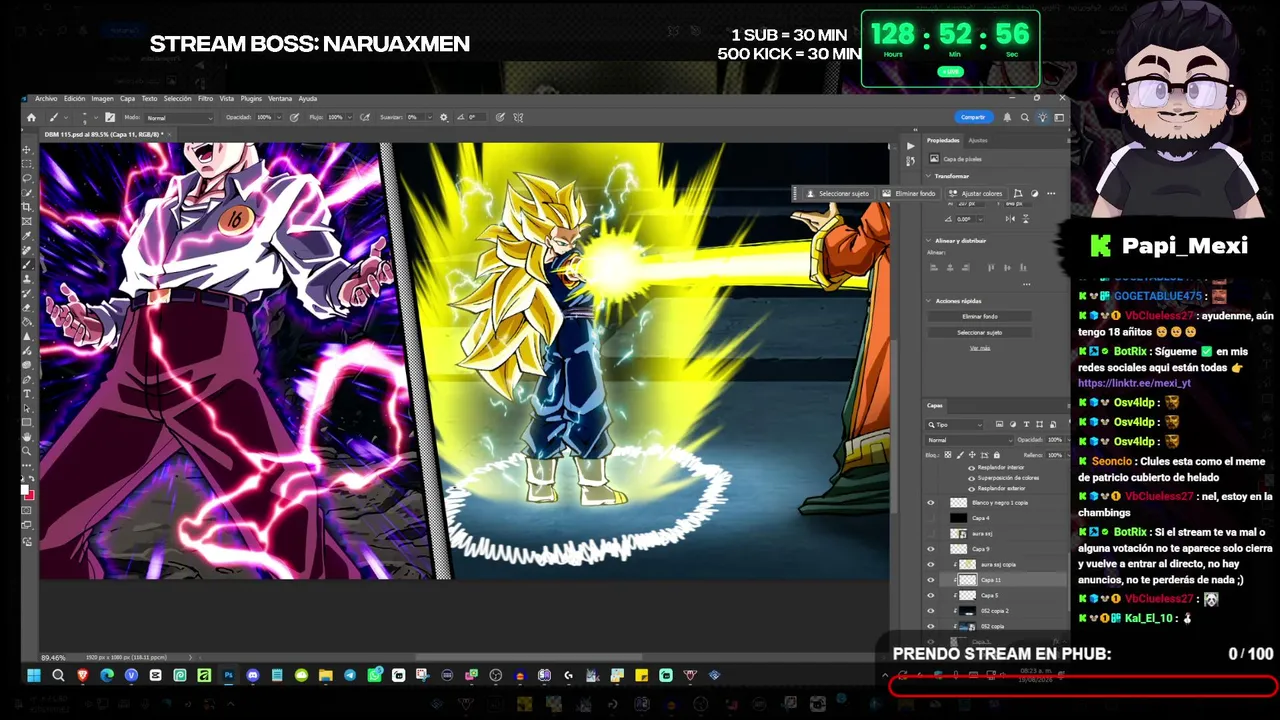Align top edges in Alinear section
Viewport: 1280px width, 720px height.
click(x=990, y=268)
